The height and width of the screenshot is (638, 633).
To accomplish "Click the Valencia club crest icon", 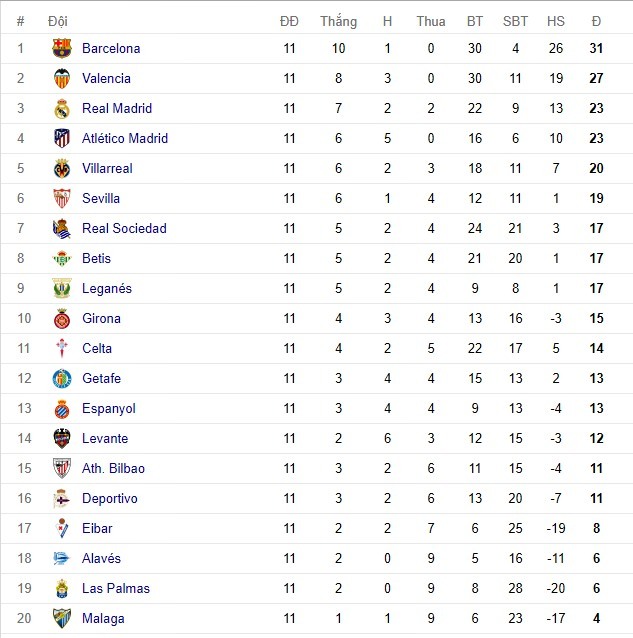I will [62, 78].
